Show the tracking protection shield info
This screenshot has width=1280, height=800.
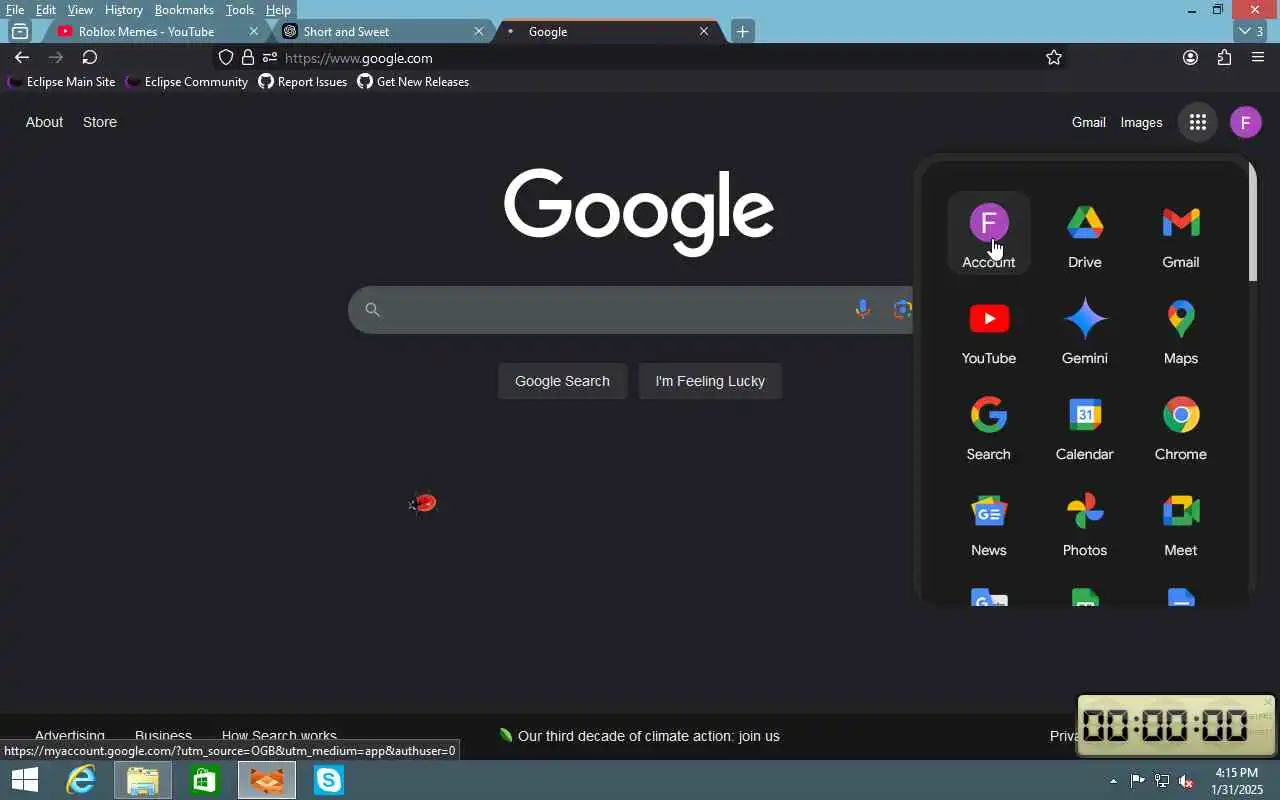click(x=226, y=58)
